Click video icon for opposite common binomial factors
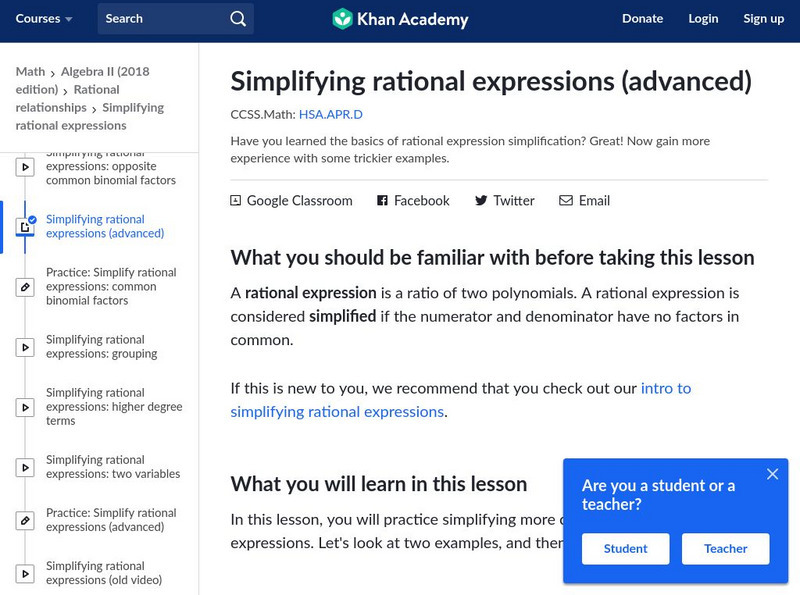800x595 pixels. click(x=25, y=167)
